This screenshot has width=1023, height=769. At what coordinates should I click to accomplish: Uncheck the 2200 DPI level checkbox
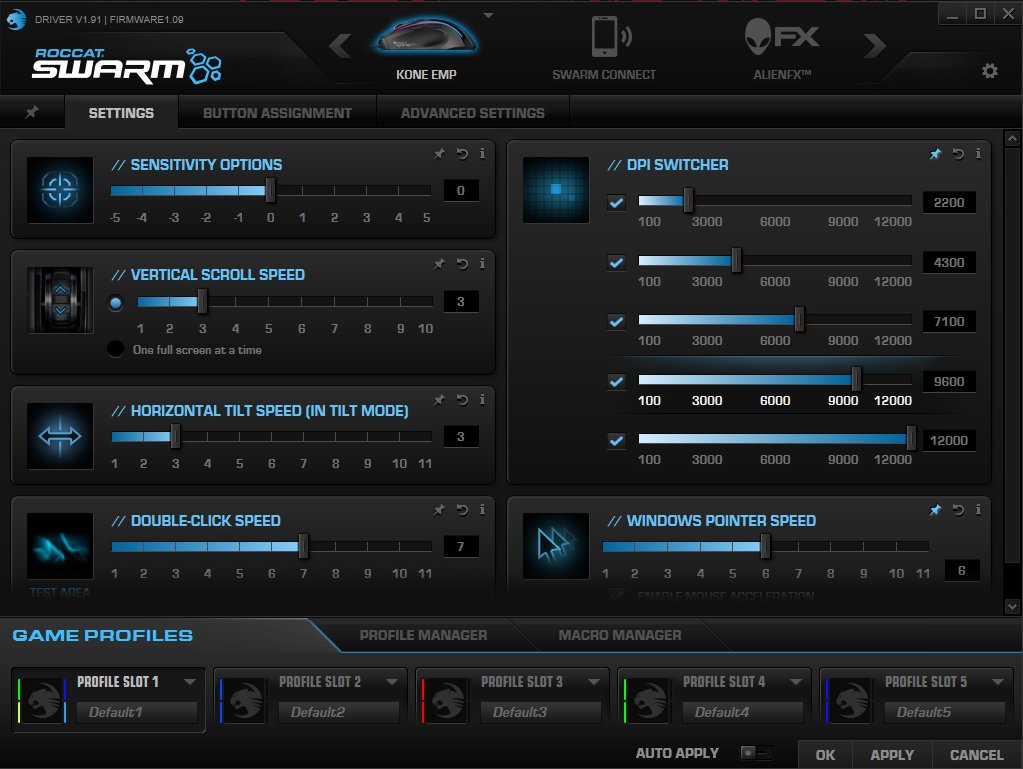click(616, 203)
